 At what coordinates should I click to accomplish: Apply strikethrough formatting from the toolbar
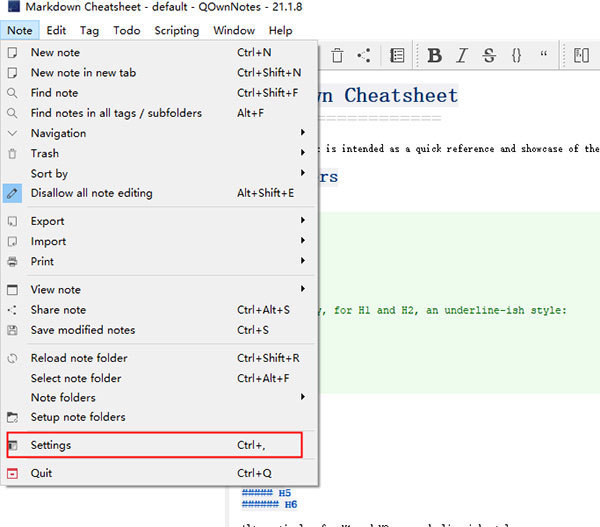coord(489,56)
